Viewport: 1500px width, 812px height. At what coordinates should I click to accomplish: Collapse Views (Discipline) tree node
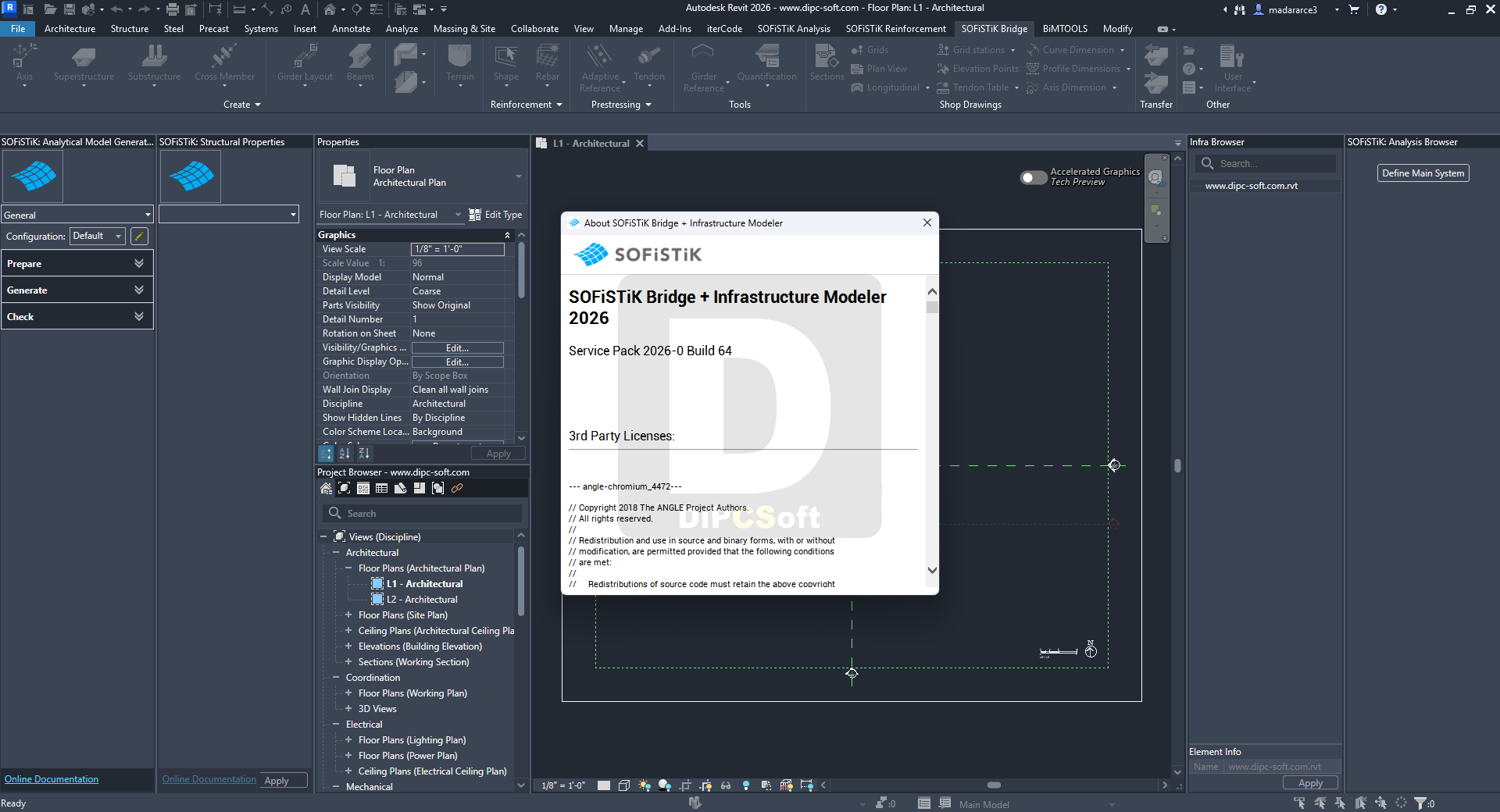point(323,537)
